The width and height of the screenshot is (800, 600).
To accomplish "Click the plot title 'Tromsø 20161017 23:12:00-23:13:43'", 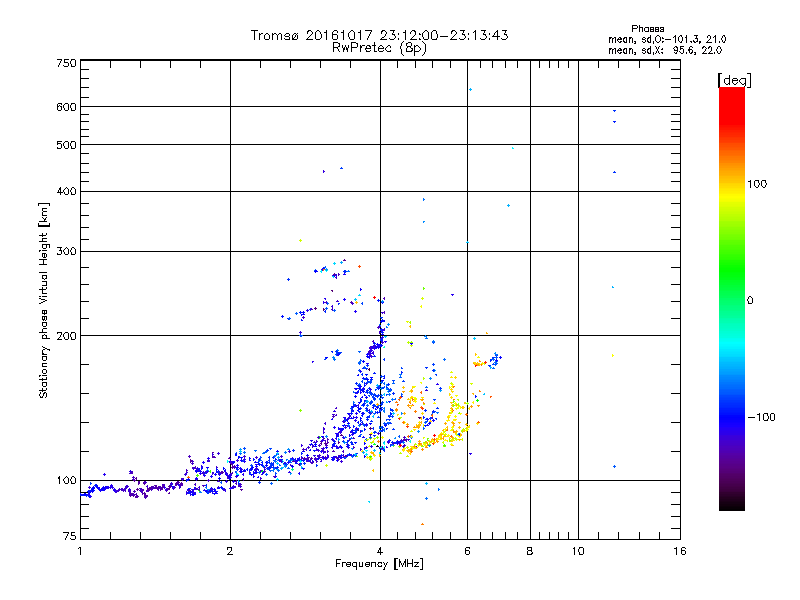I will click(x=379, y=35).
